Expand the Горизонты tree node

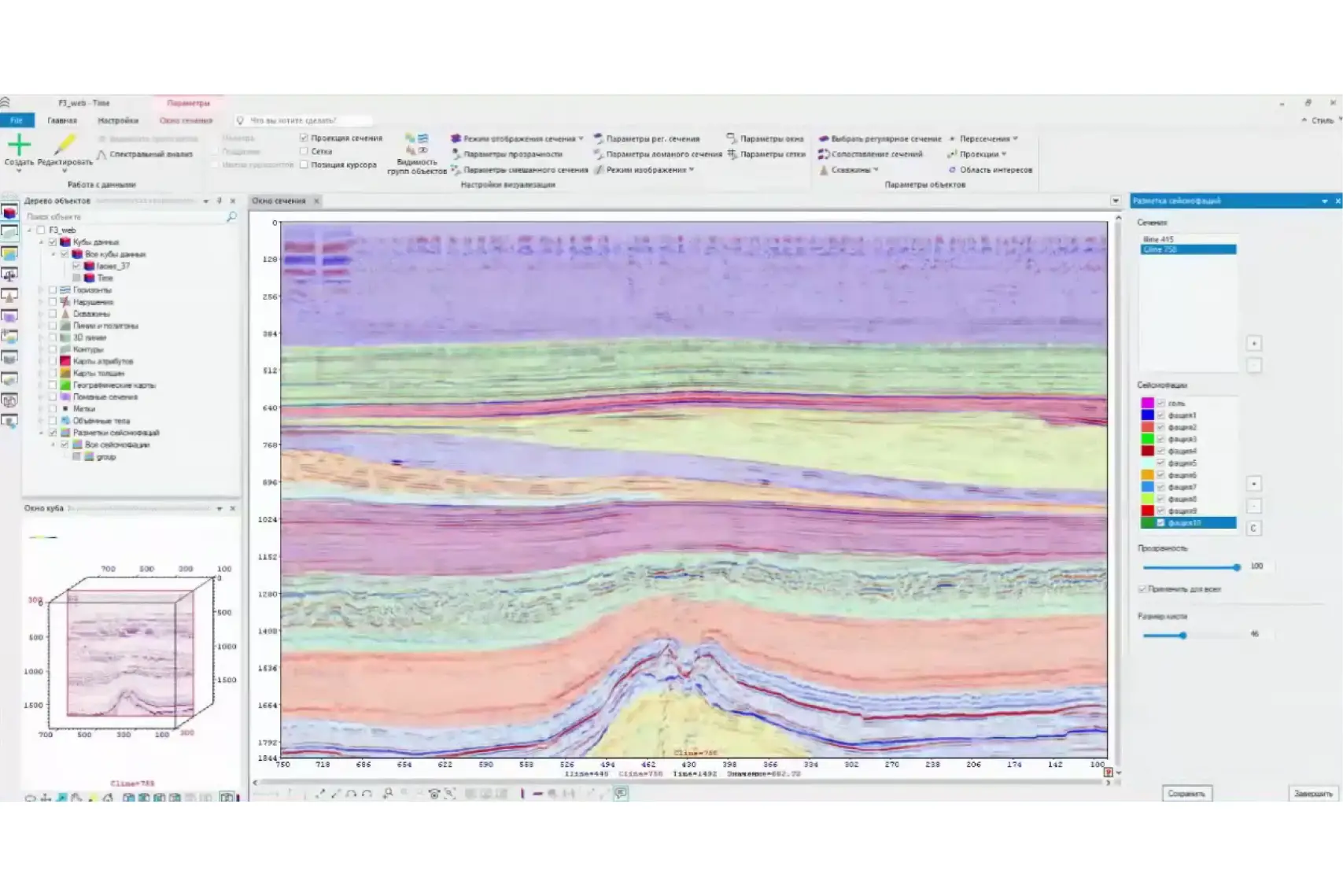pyautogui.click(x=41, y=290)
